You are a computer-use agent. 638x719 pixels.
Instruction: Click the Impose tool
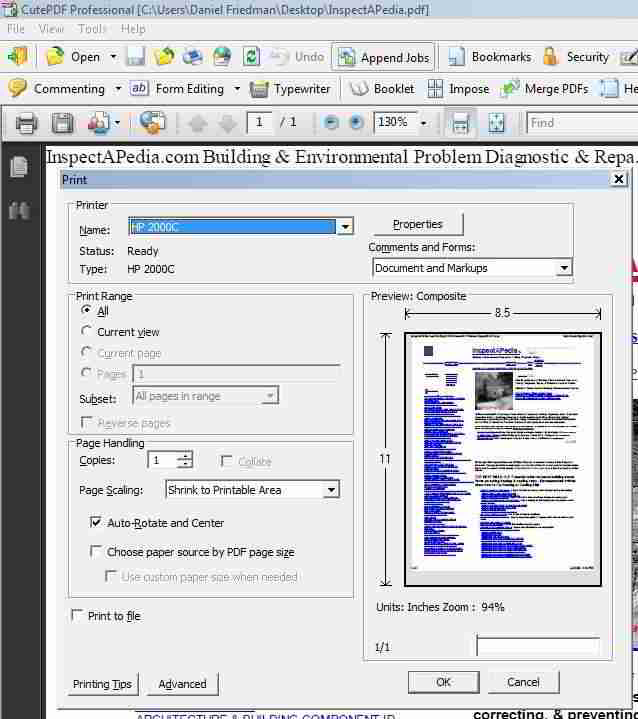tap(458, 88)
